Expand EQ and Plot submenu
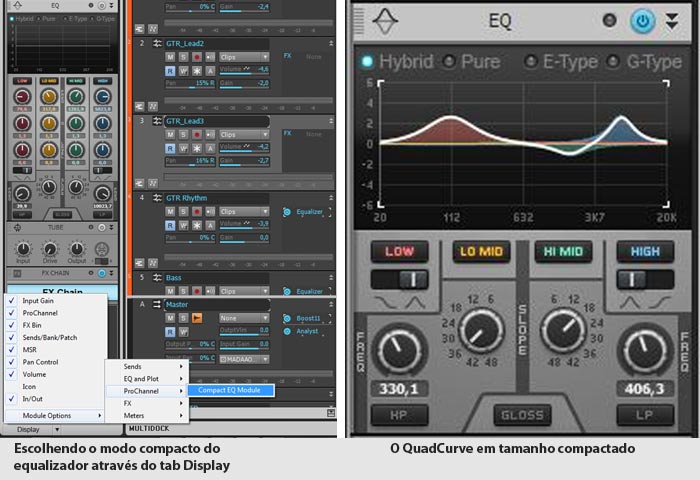 147,379
